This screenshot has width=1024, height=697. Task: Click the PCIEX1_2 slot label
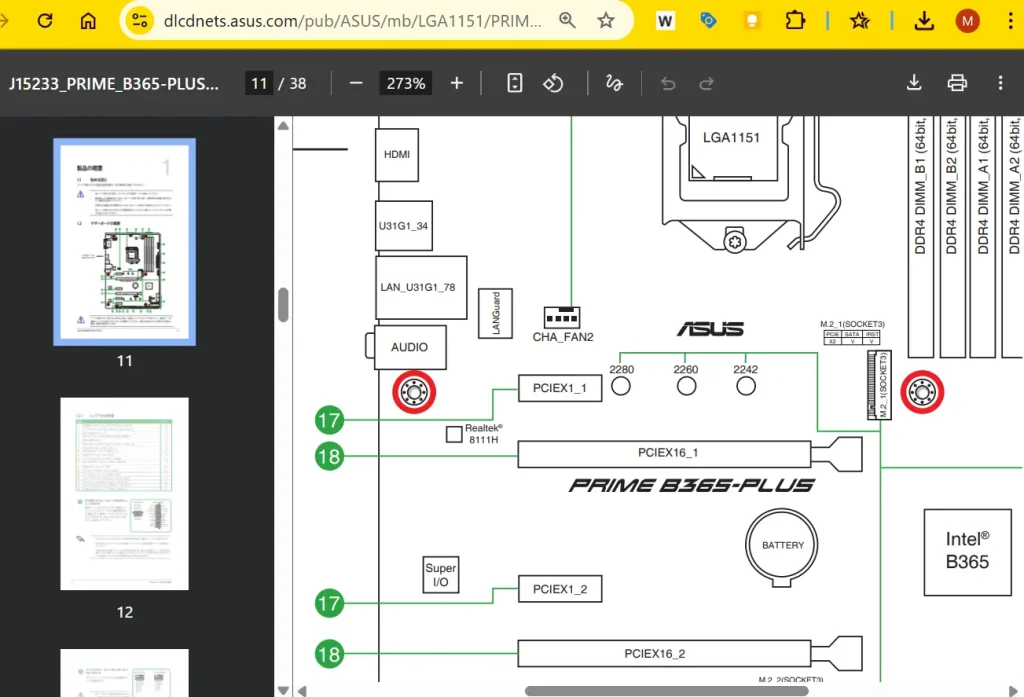pos(560,589)
